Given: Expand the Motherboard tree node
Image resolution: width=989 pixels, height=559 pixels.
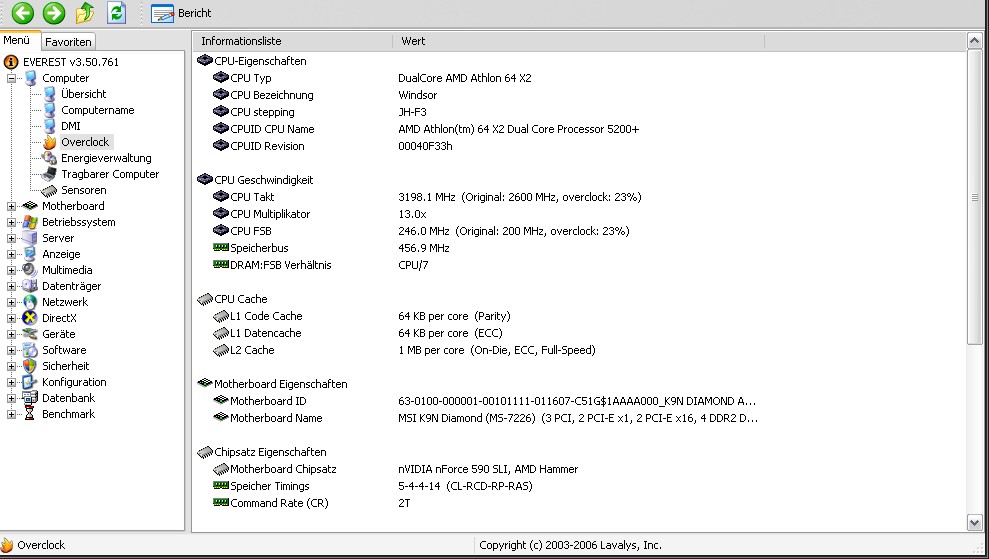Looking at the screenshot, I should (x=11, y=206).
